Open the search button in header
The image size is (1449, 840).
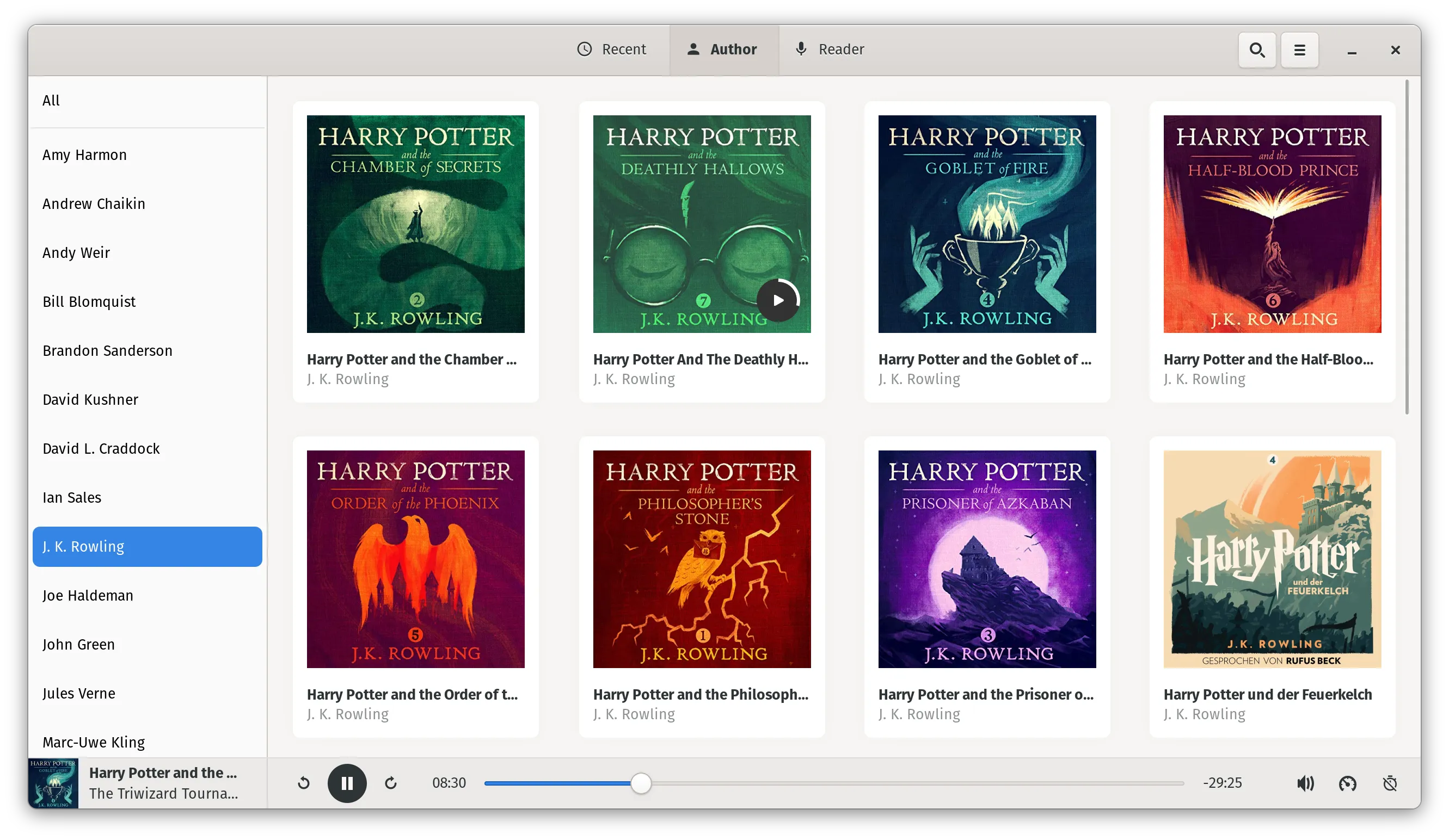[x=1256, y=50]
